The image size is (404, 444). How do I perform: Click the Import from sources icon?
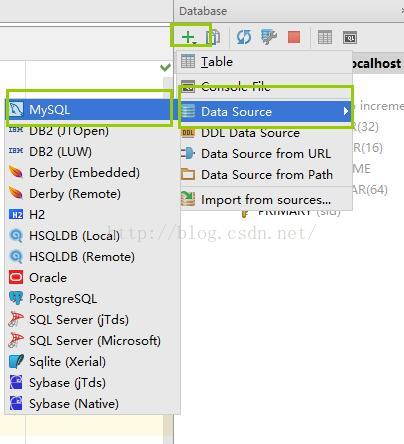188,199
